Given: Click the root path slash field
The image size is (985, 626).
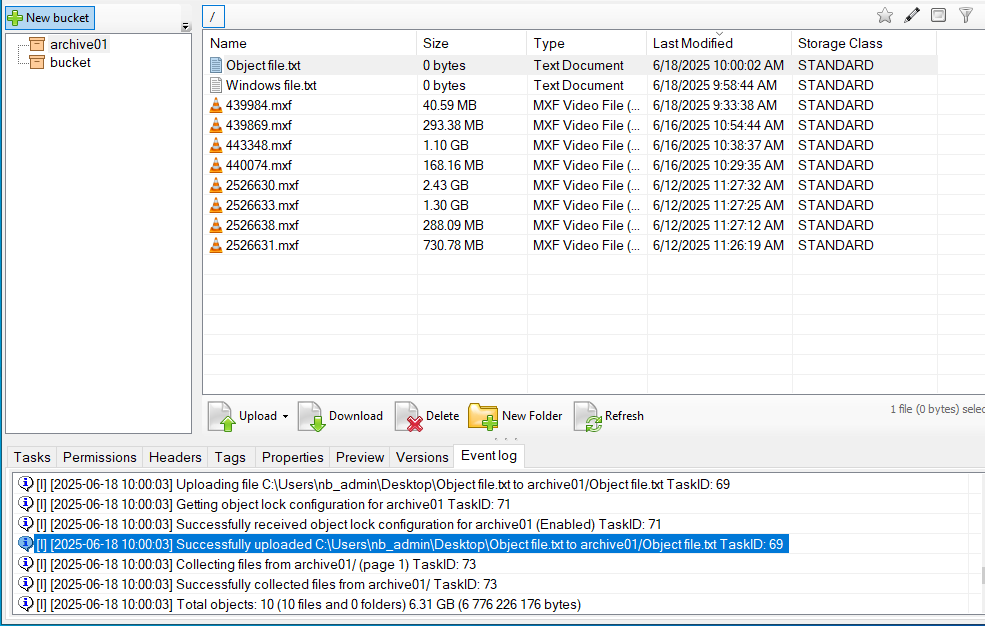Looking at the screenshot, I should (x=213, y=17).
